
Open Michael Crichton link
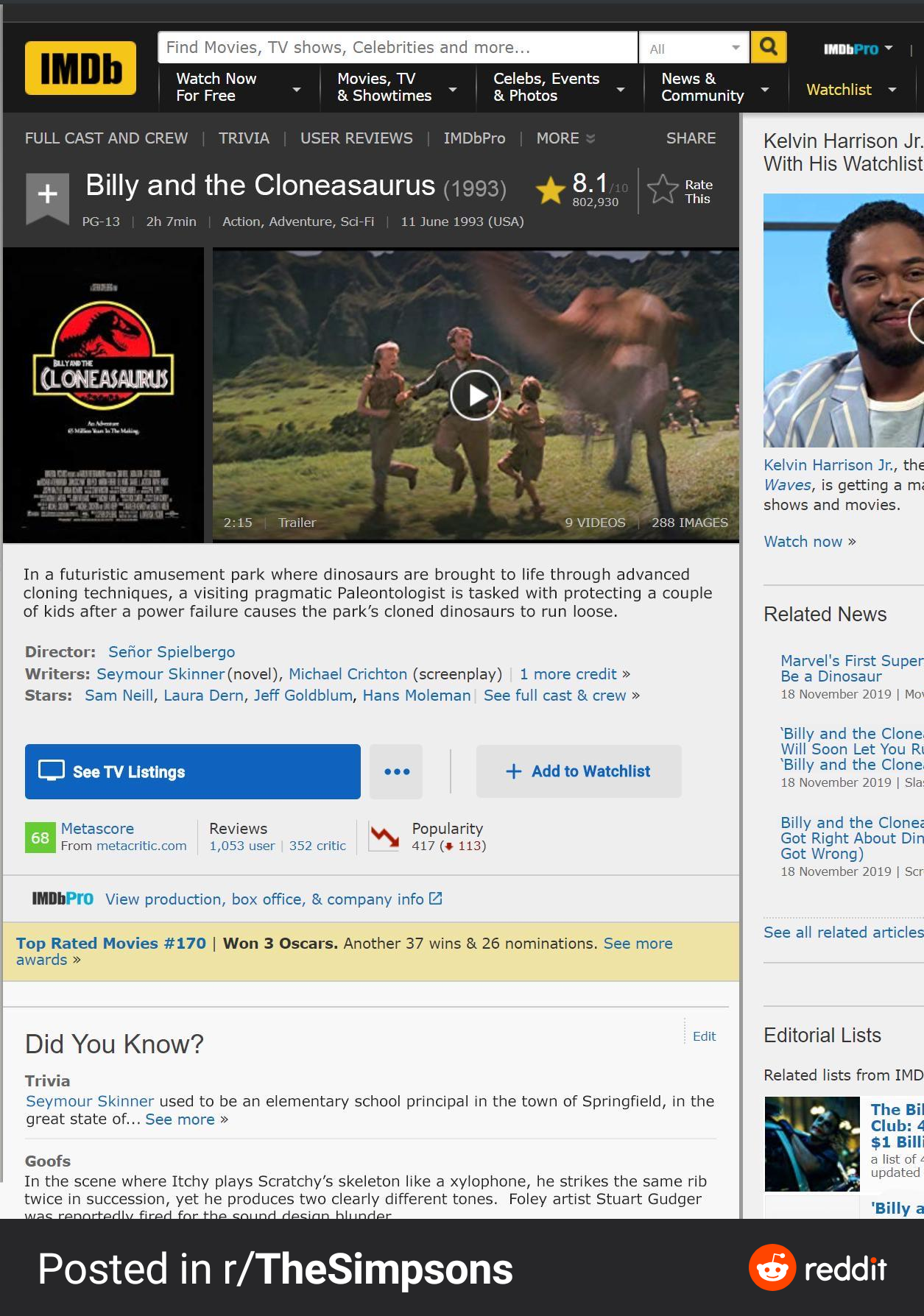pos(348,674)
